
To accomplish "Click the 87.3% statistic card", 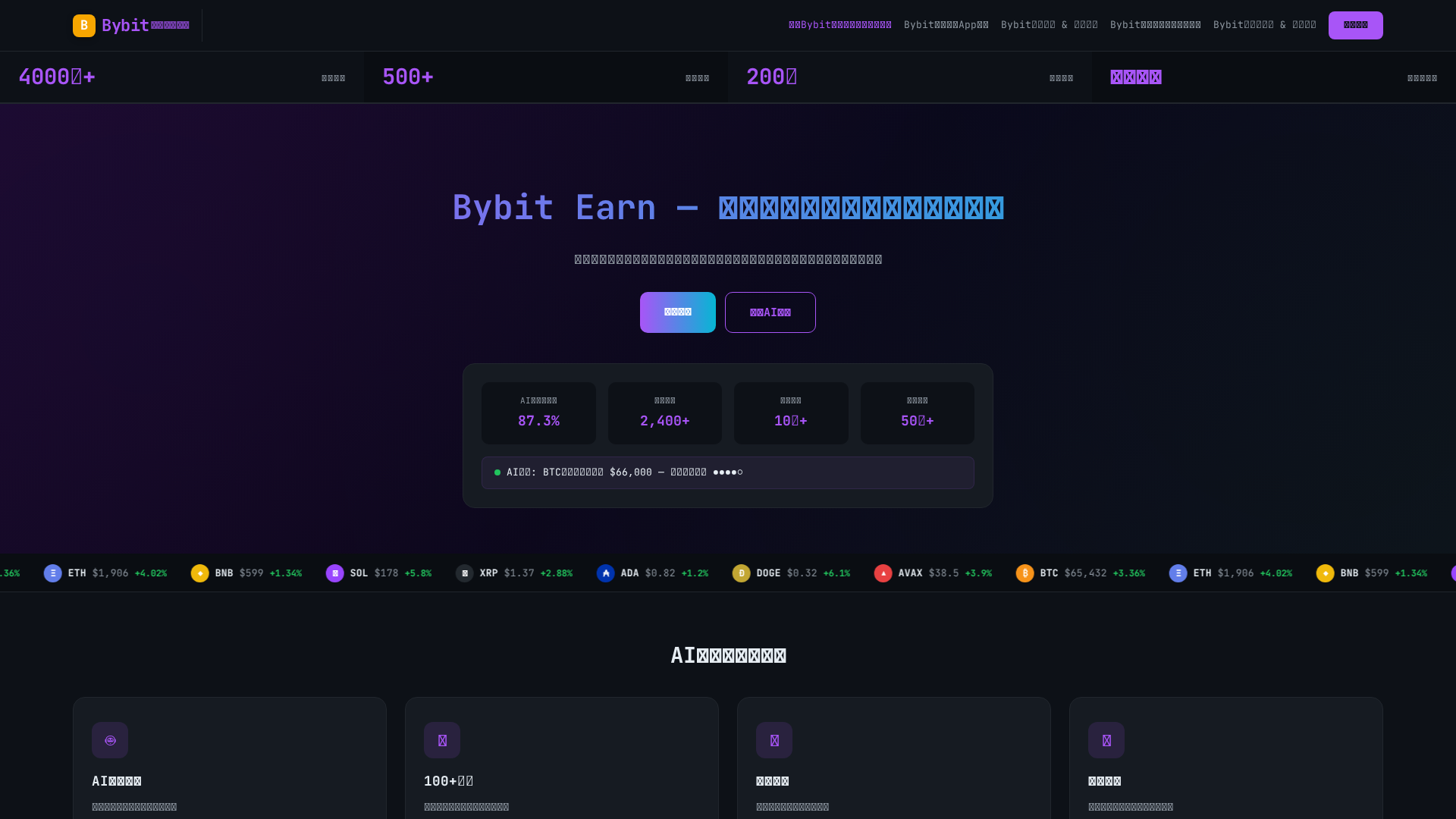I will coord(538,413).
